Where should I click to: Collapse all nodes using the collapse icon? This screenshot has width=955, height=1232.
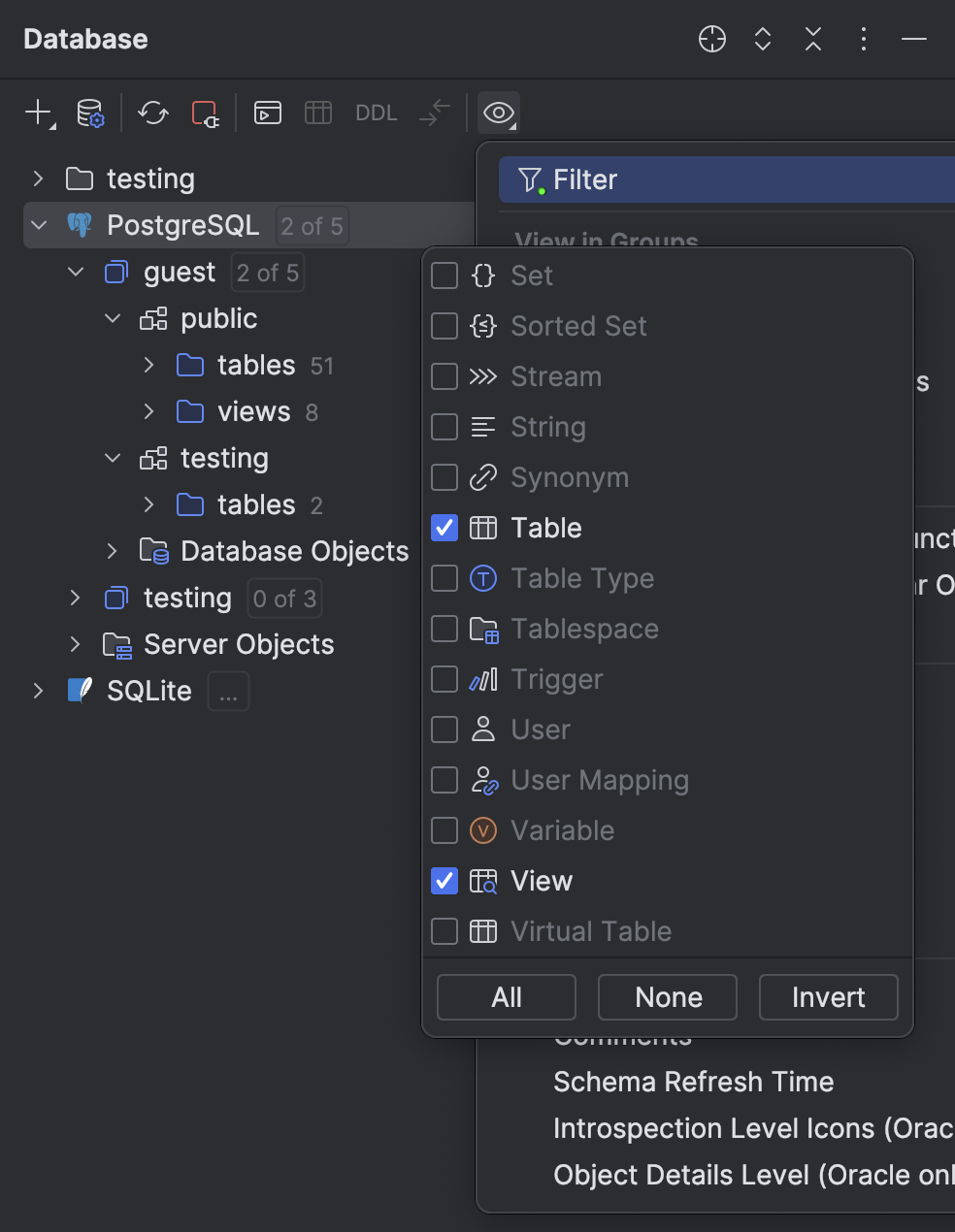pos(813,40)
